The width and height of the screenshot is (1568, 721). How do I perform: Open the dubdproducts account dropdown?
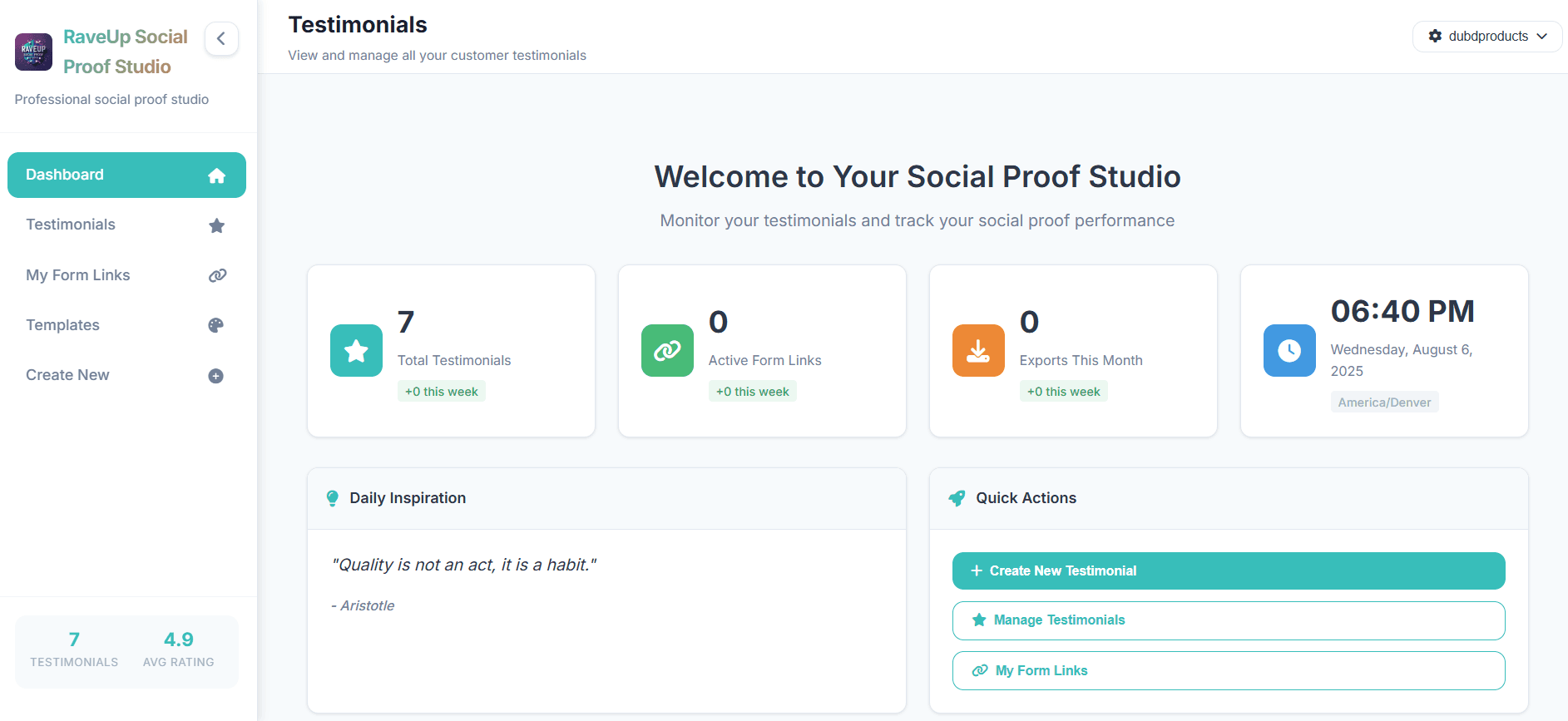[x=1486, y=37]
